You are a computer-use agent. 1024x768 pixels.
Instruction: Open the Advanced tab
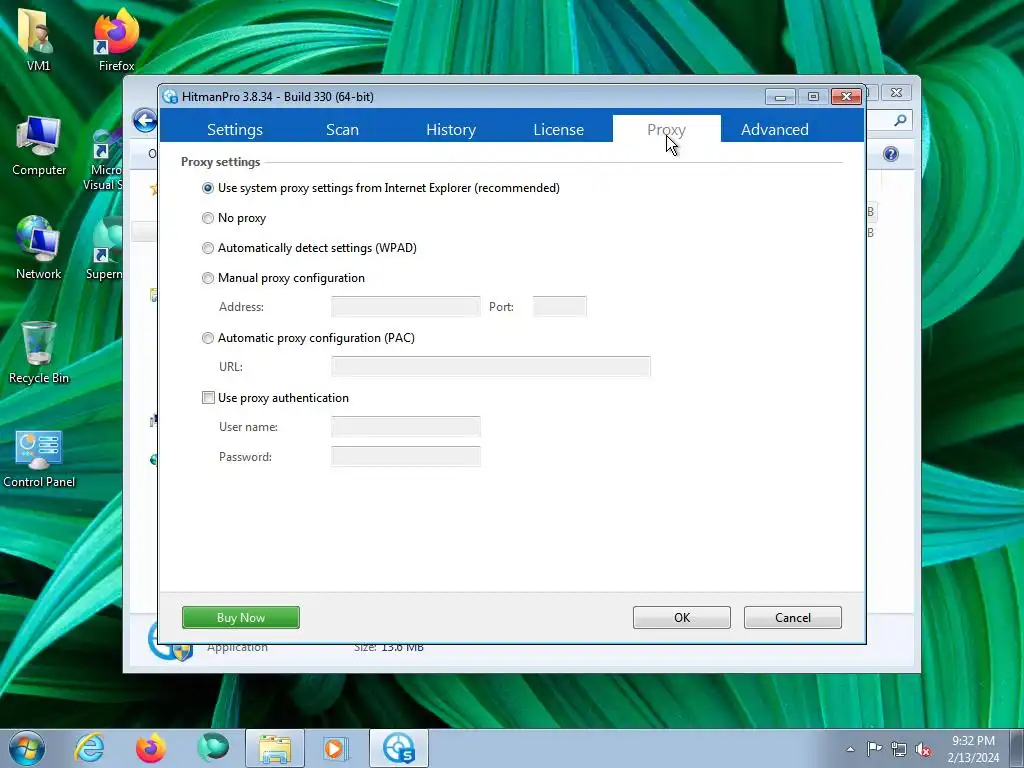click(775, 129)
